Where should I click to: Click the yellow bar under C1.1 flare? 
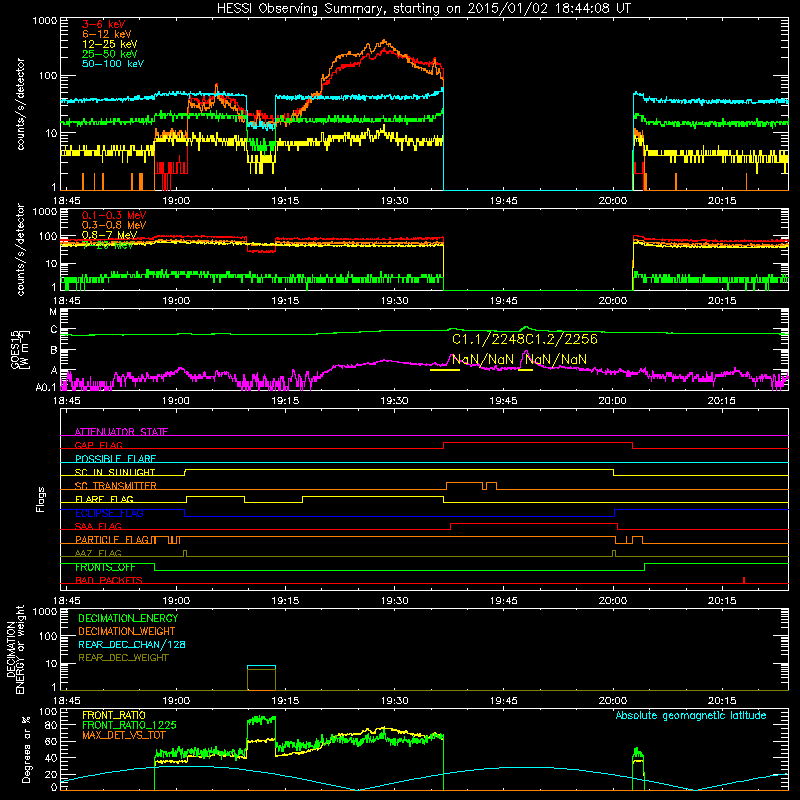445,370
